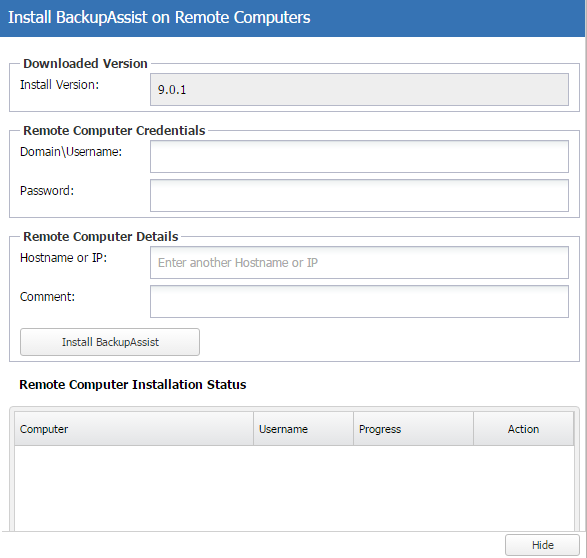Click the Remote Computer Installation Status heading
587x558 pixels.
[x=133, y=384]
